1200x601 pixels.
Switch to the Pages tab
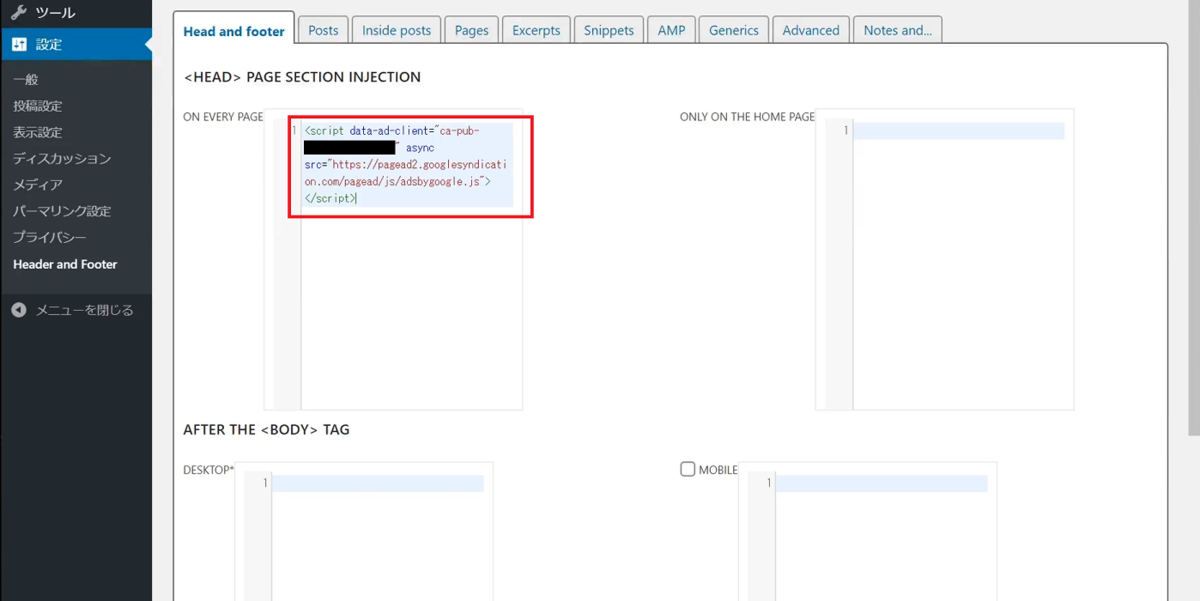click(471, 30)
